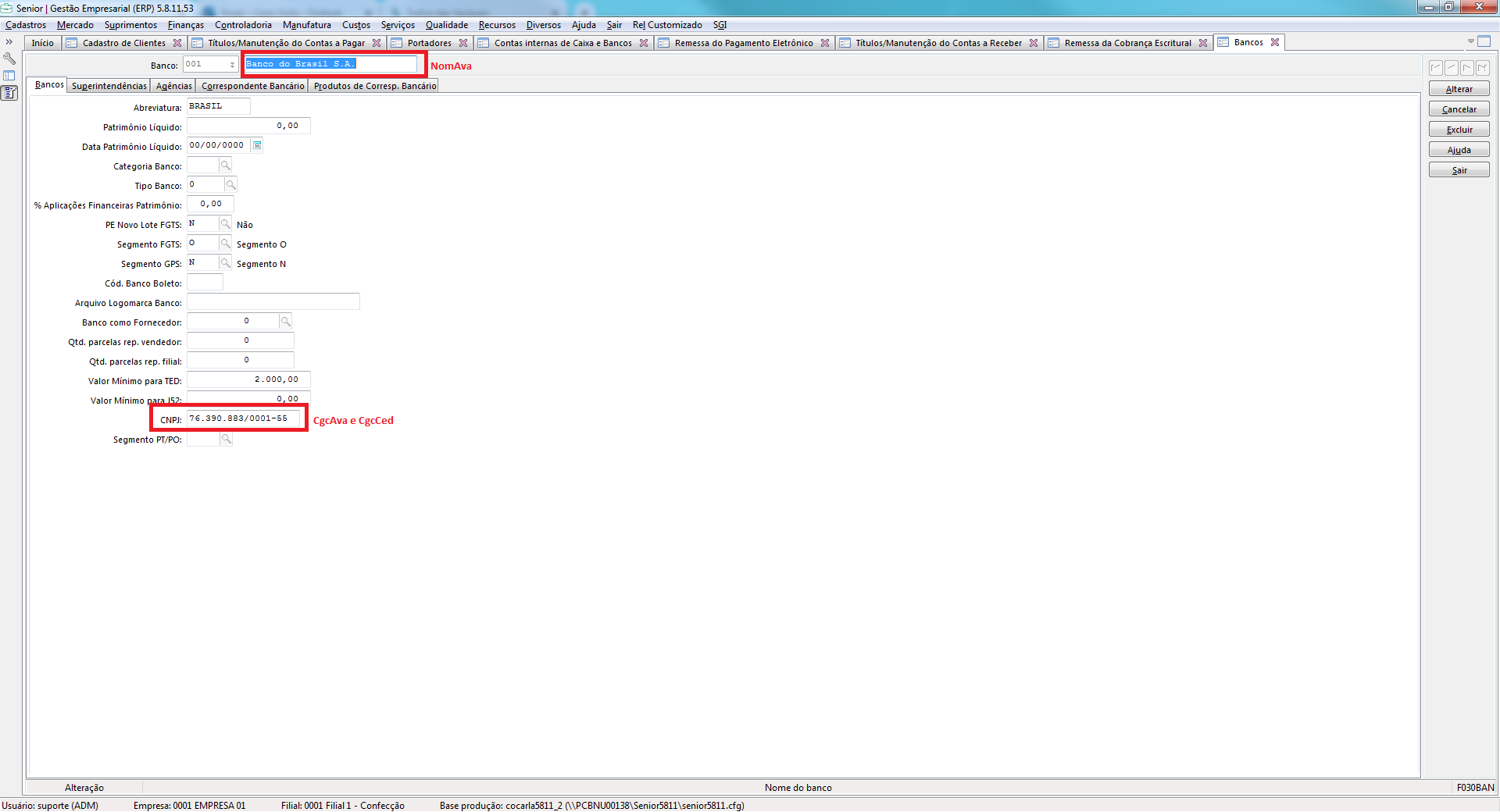The width and height of the screenshot is (1500, 812).
Task: Jump to the last record navigation arrow
Action: coord(1483,68)
